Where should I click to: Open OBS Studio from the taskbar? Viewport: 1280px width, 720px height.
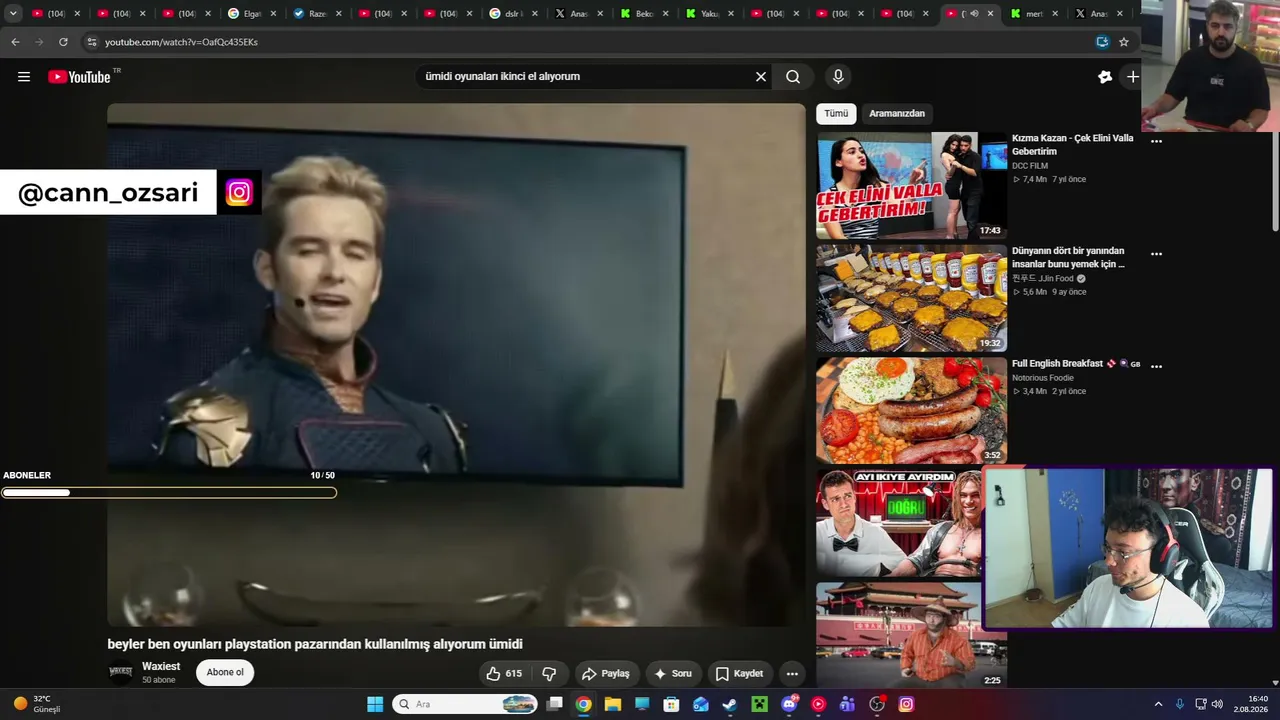[x=877, y=704]
